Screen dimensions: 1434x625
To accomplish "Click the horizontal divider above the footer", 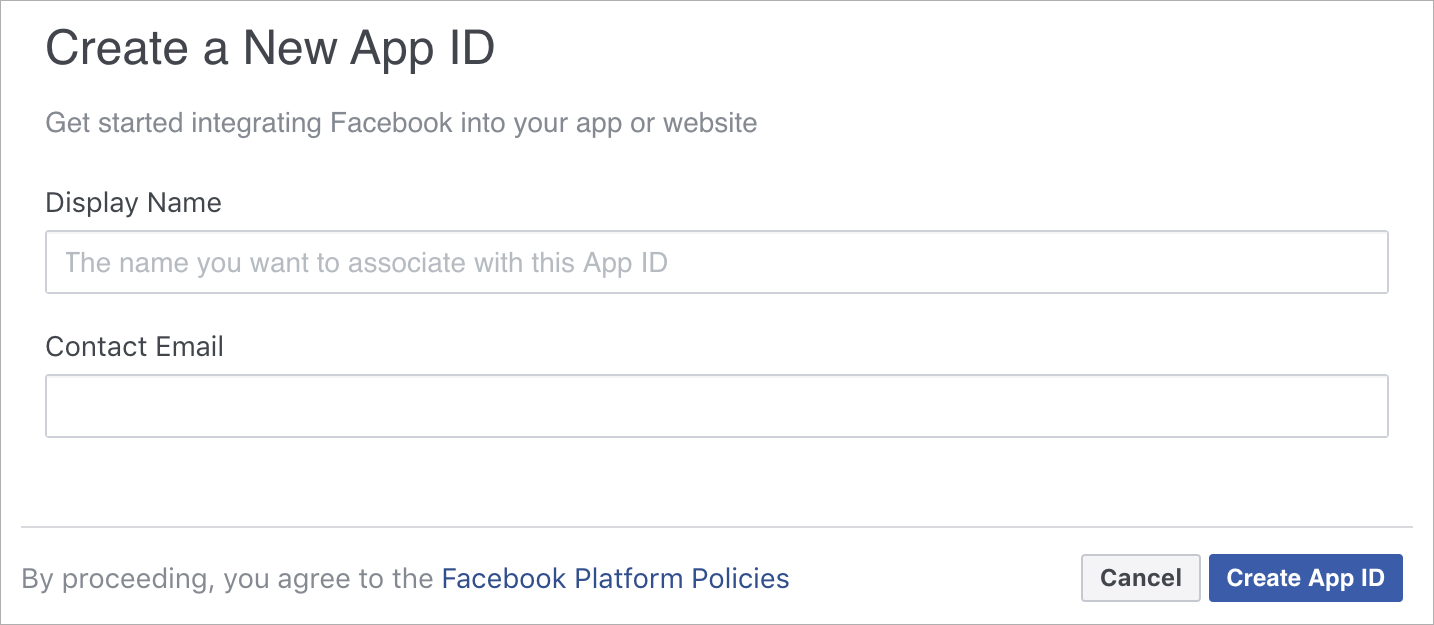I will click(716, 527).
